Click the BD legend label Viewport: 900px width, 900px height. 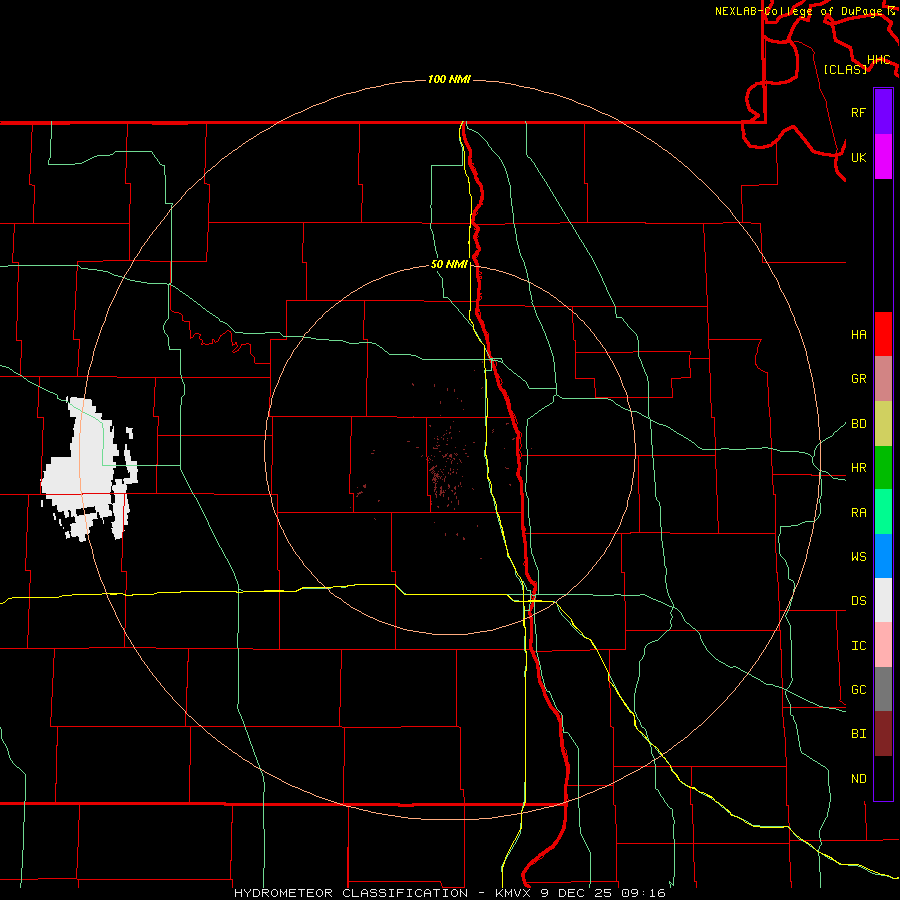[858, 424]
